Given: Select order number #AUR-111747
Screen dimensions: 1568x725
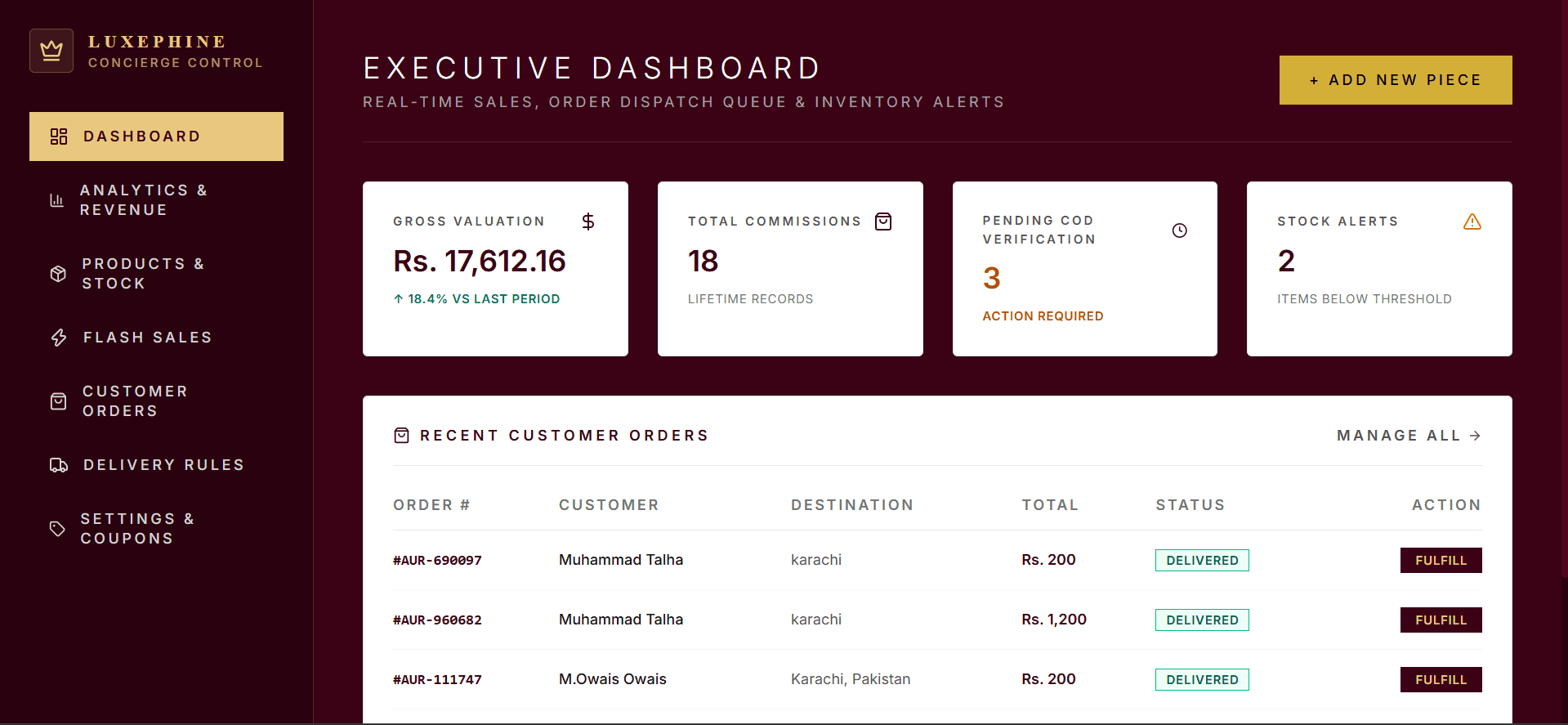Looking at the screenshot, I should (437, 680).
